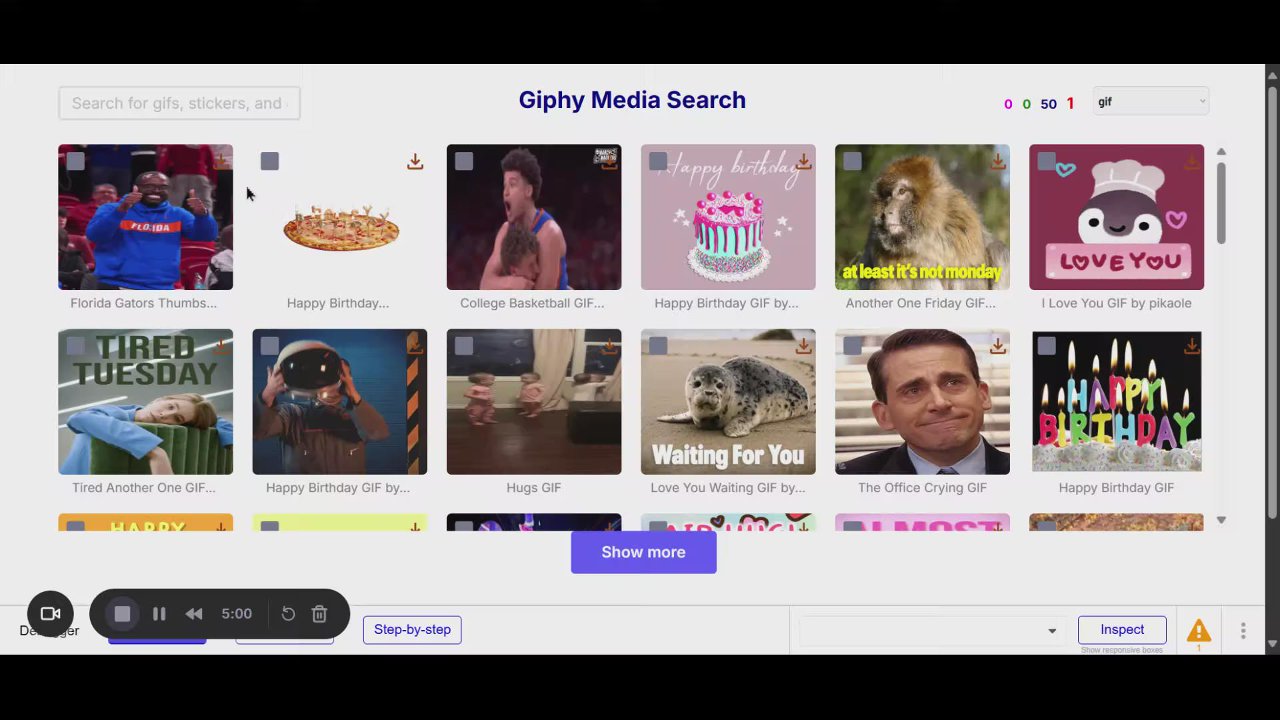Click the Giphy Media Search heading

(632, 100)
